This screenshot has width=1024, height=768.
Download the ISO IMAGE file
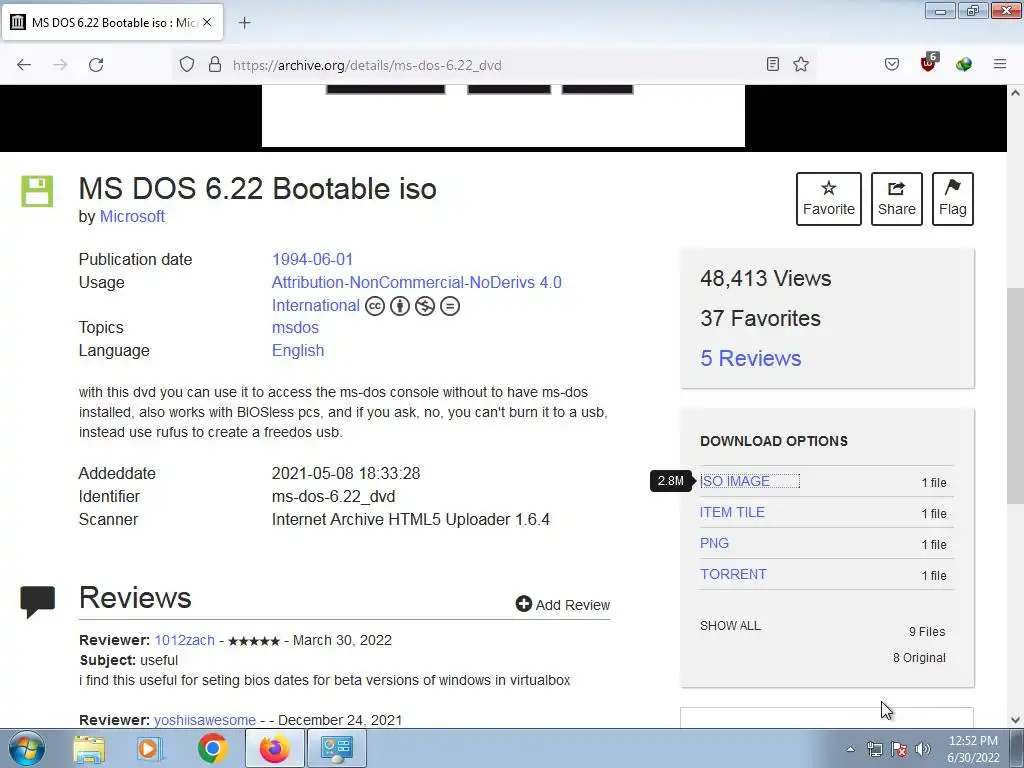[x=735, y=481]
